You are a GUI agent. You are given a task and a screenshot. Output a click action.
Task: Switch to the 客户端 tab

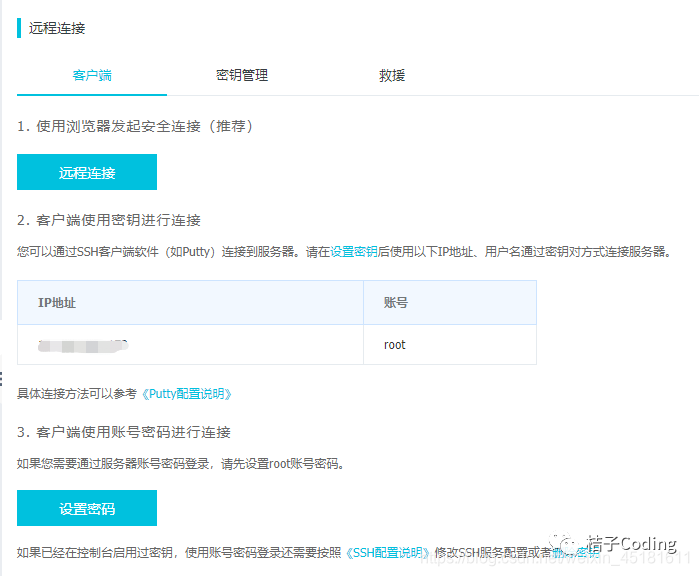coord(92,75)
